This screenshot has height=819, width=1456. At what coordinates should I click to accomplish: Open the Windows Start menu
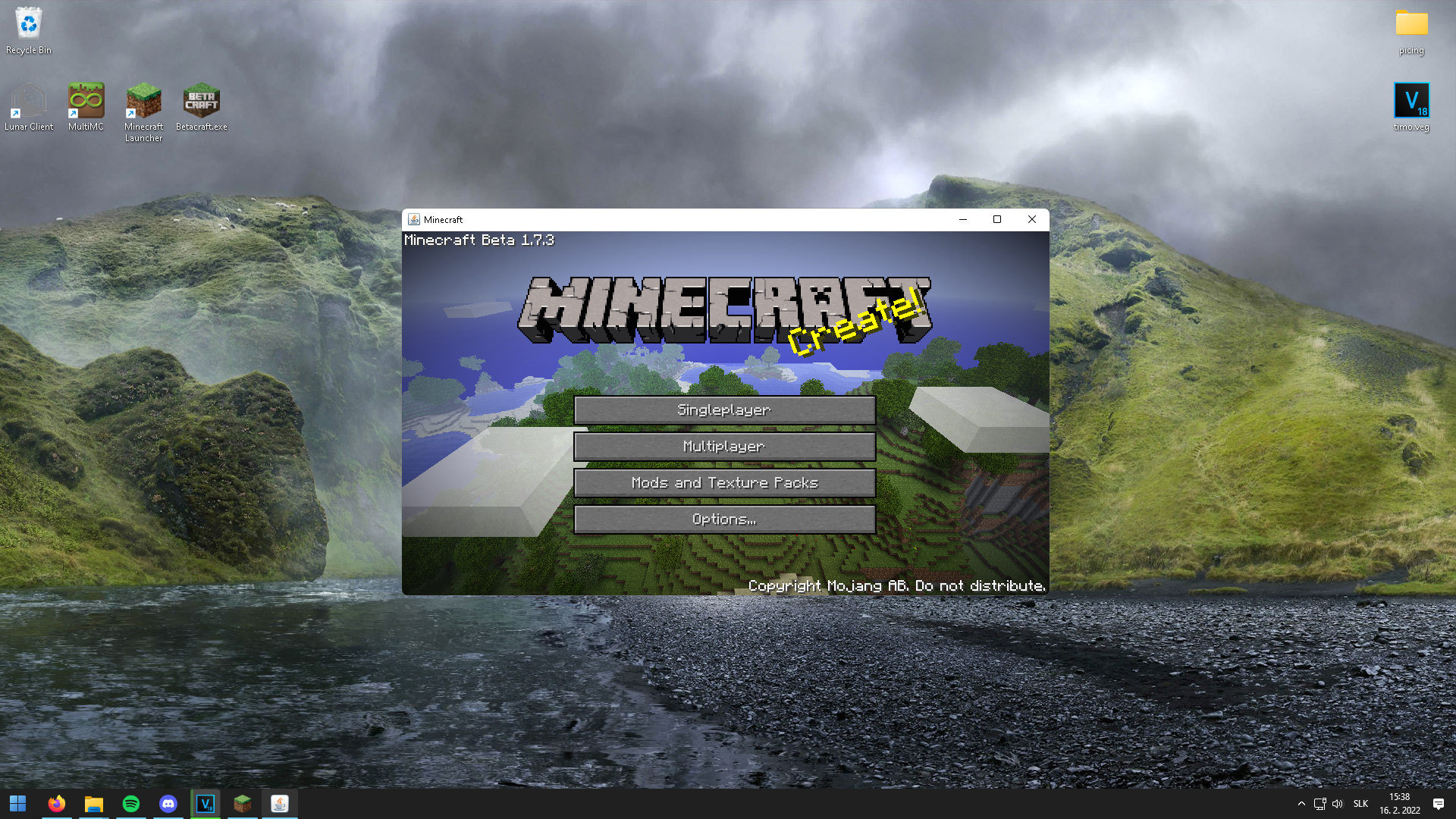pos(17,804)
